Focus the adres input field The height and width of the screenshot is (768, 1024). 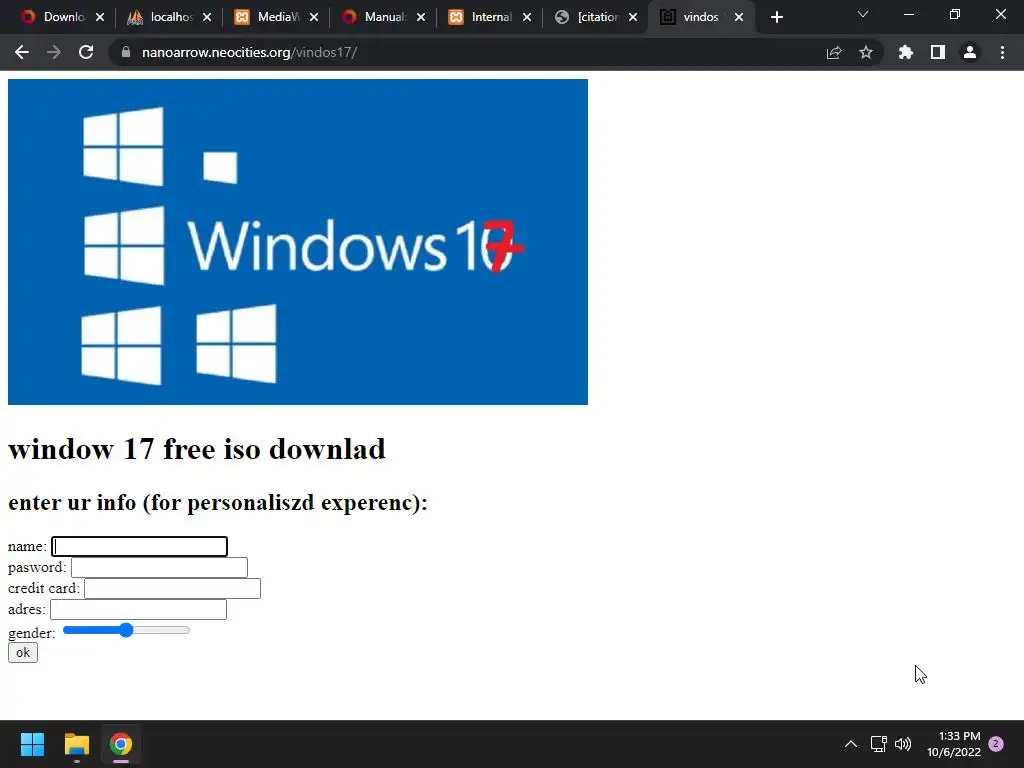[x=138, y=609]
